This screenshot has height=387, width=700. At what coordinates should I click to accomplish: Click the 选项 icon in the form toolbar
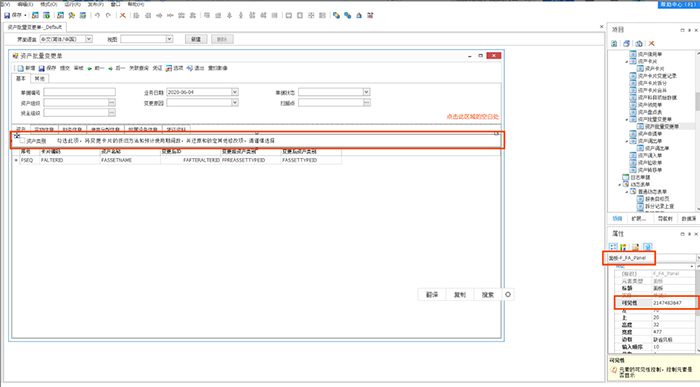point(169,68)
